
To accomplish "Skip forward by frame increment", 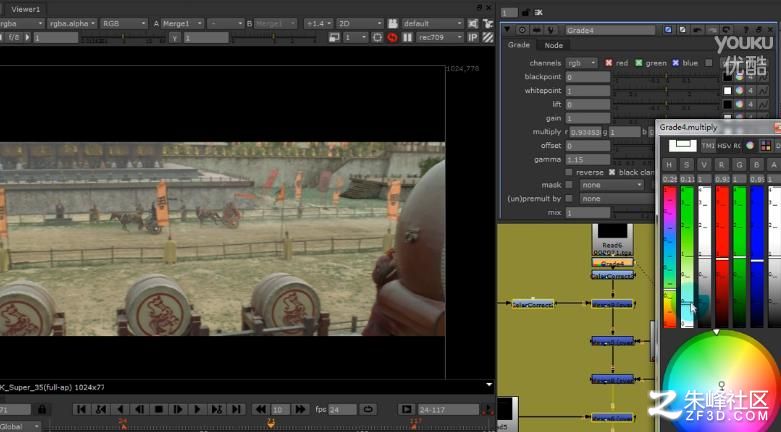I will tap(300, 409).
